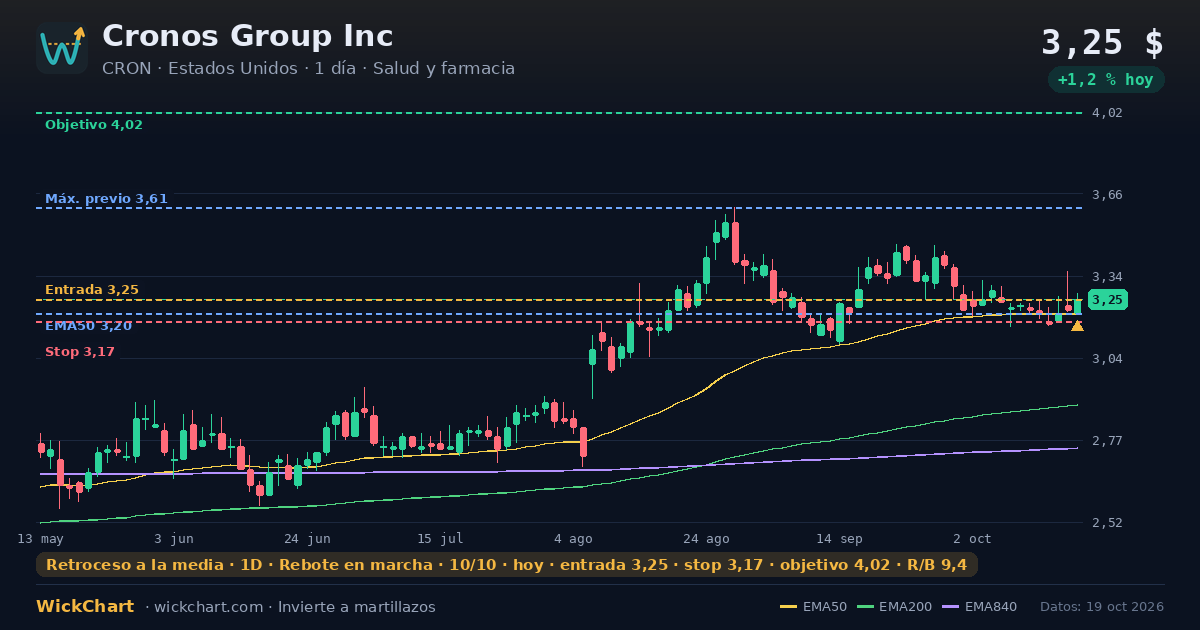The image size is (1200, 630).
Task: Click the 'EMA50 3,20' level label
Action: pos(88,326)
